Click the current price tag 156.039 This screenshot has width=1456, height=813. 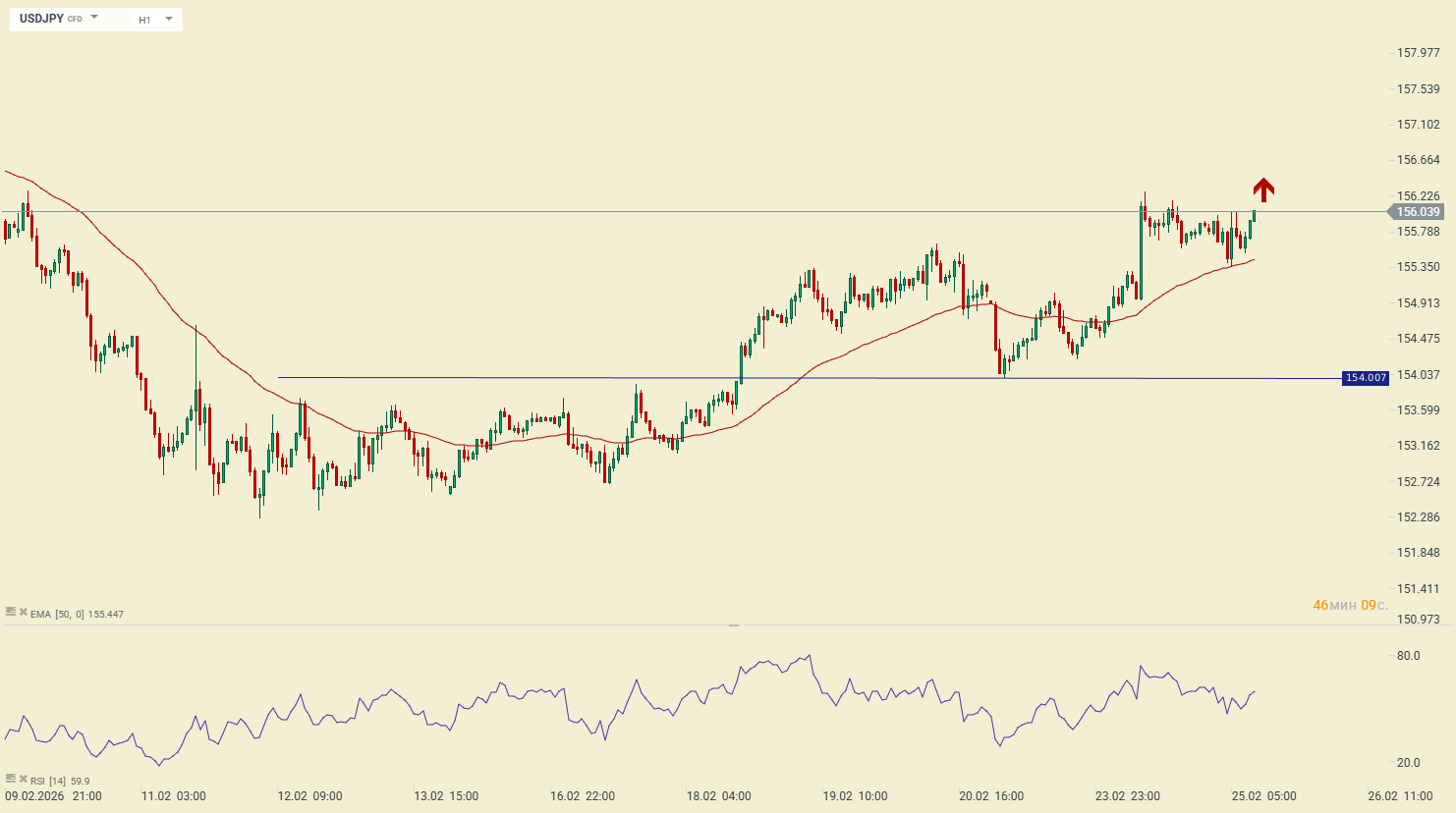(1417, 212)
